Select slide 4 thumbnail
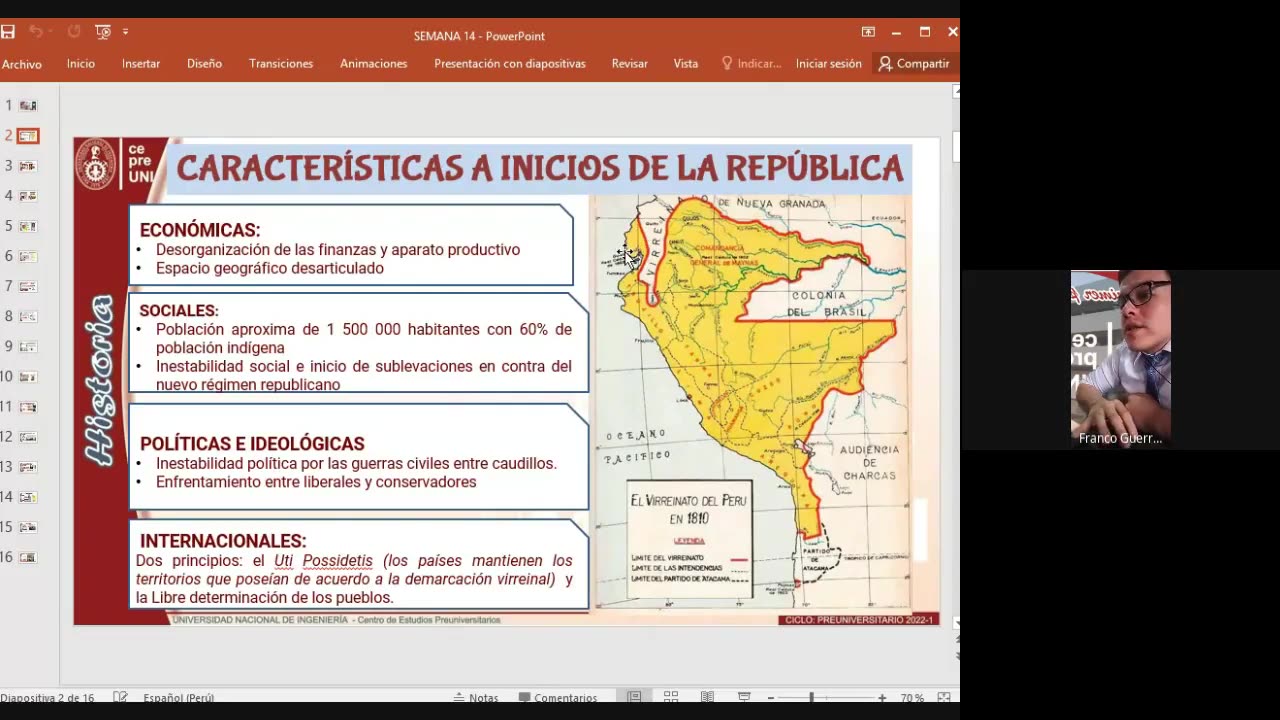The image size is (1280, 720). 28,196
